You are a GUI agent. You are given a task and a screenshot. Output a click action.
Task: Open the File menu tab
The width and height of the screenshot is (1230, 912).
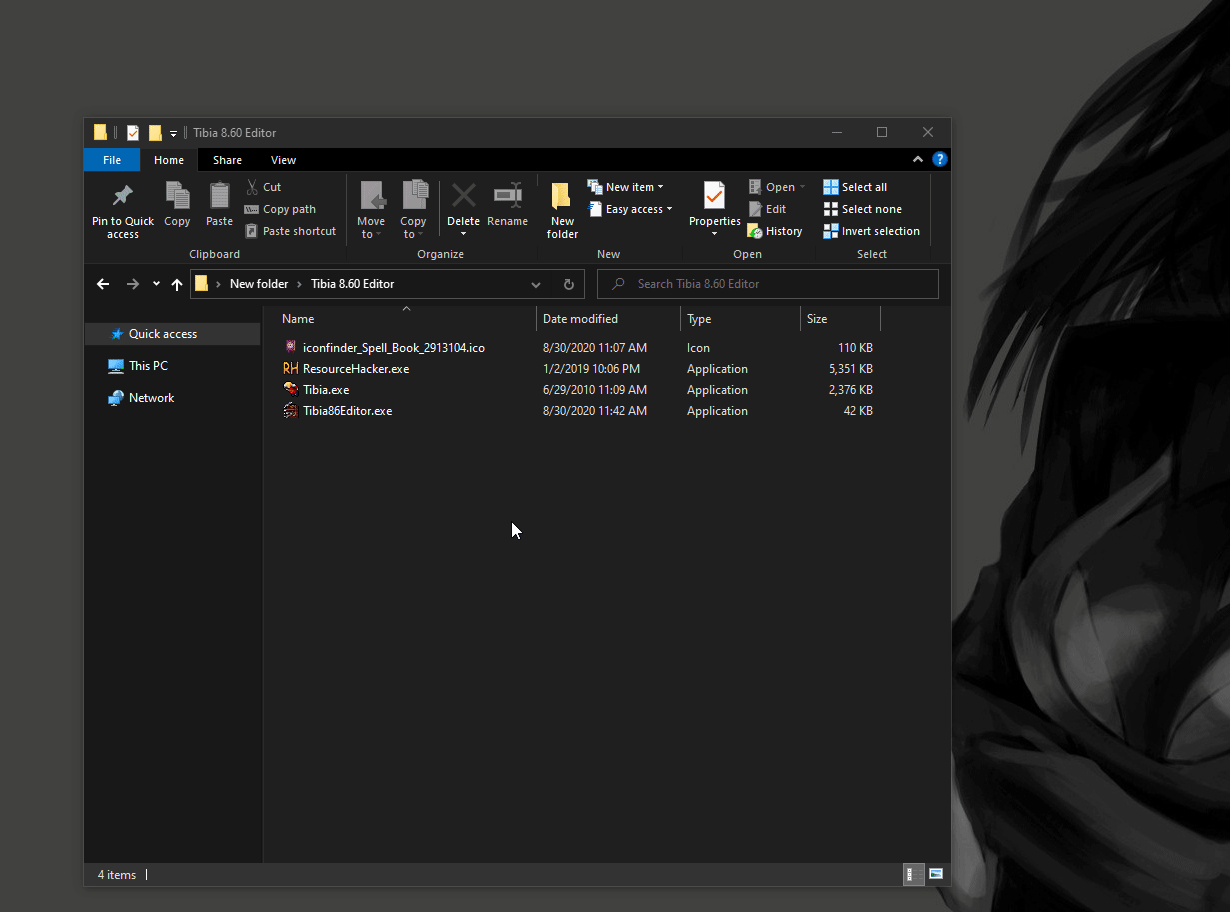[x=112, y=160]
